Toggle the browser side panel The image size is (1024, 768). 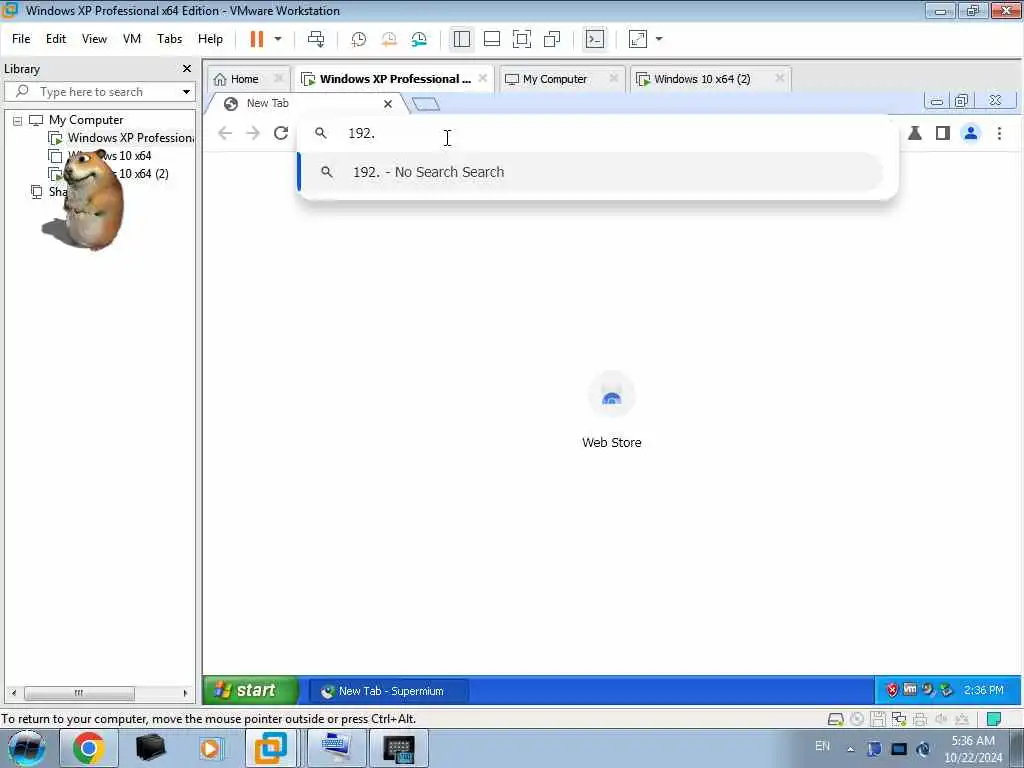click(942, 133)
